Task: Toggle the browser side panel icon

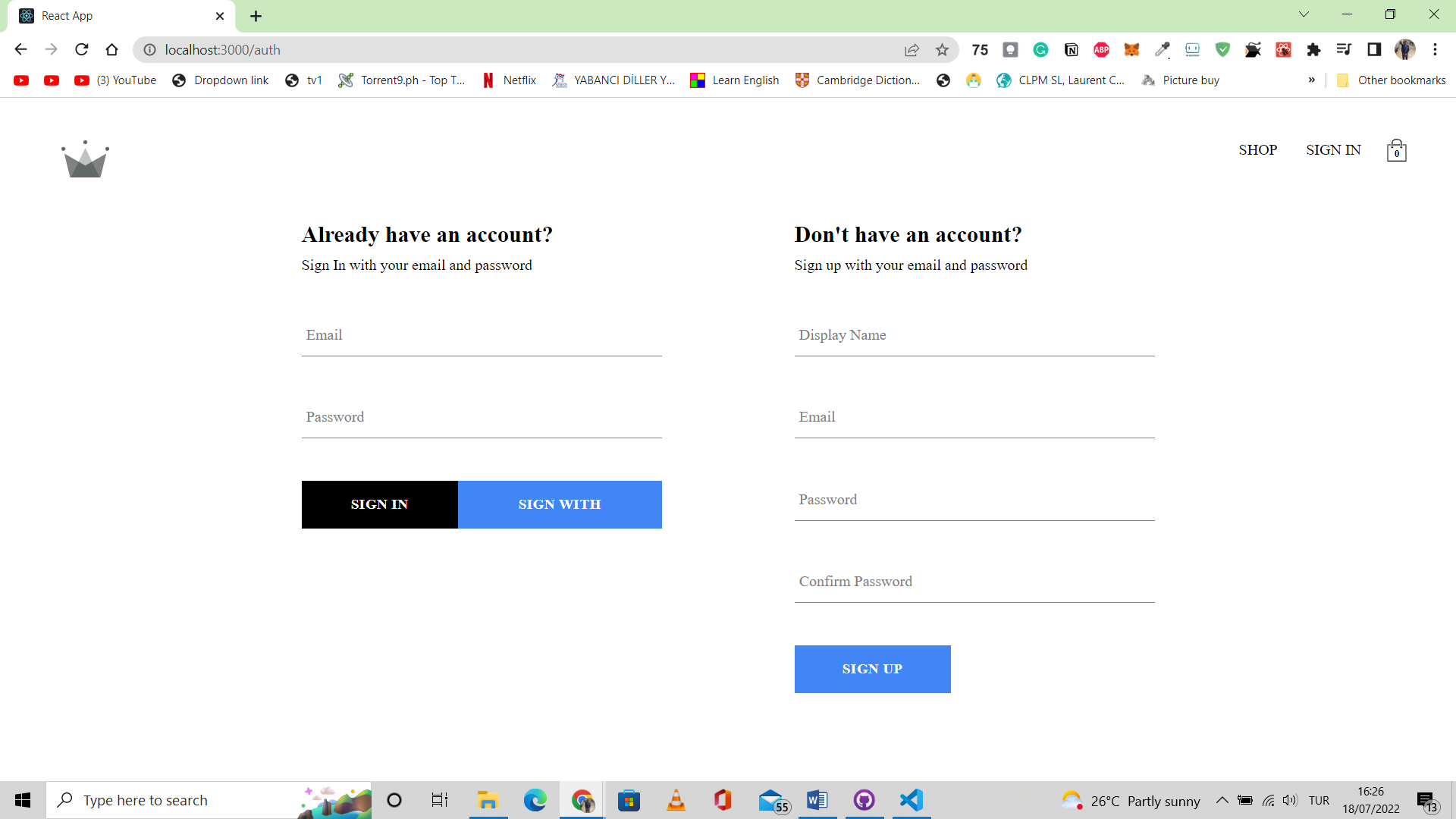Action: [1374, 50]
